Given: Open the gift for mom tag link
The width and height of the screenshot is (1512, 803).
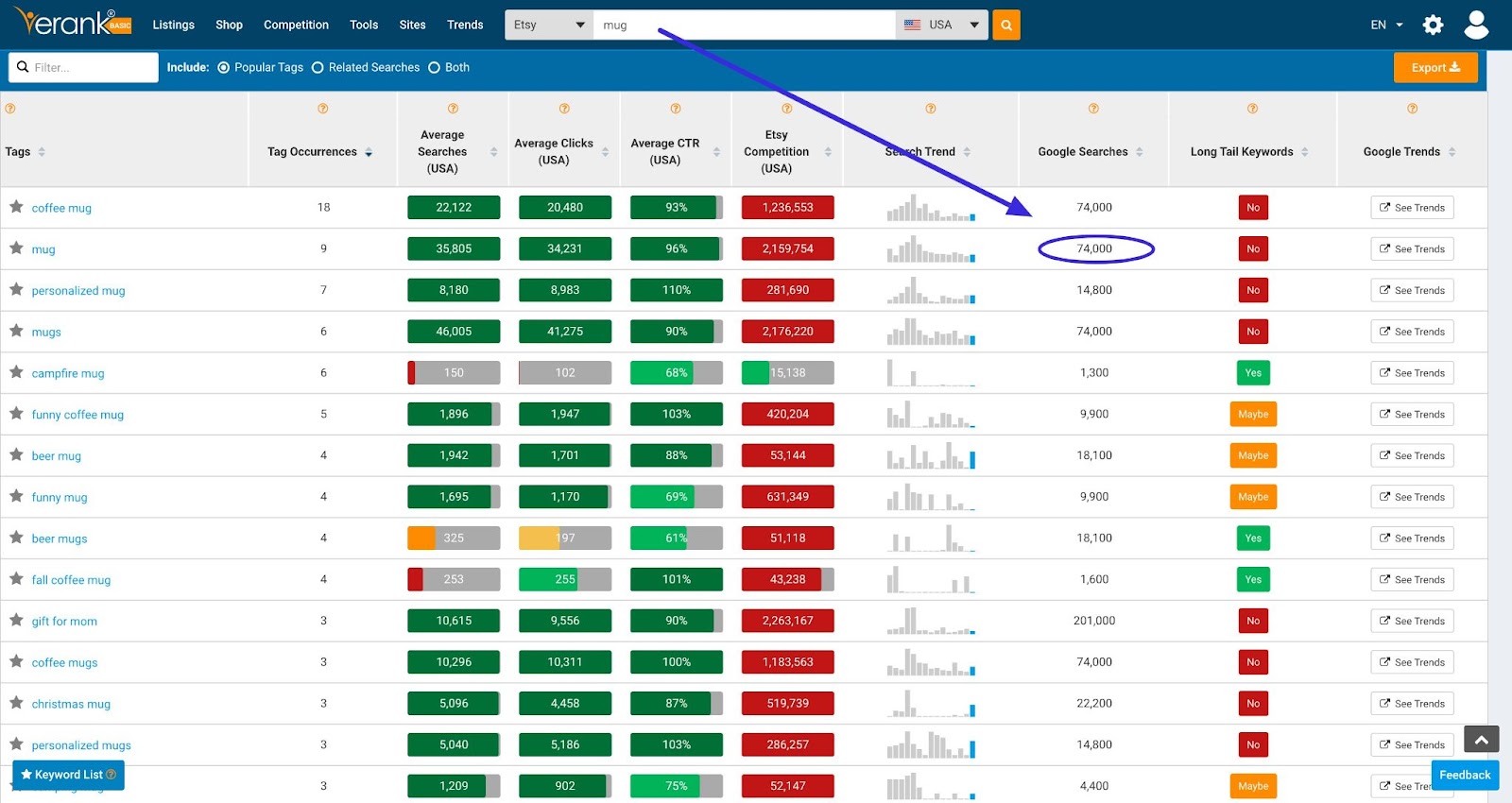Looking at the screenshot, I should point(64,622).
